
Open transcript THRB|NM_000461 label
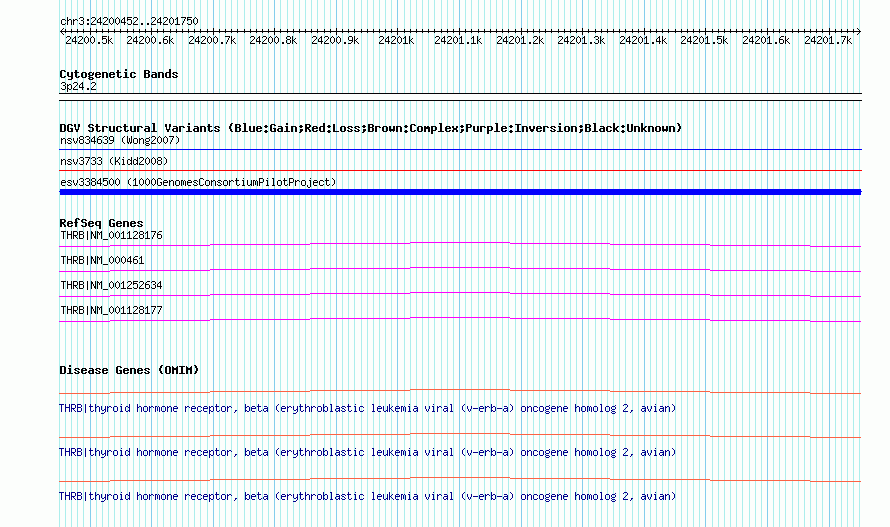[x=102, y=261]
